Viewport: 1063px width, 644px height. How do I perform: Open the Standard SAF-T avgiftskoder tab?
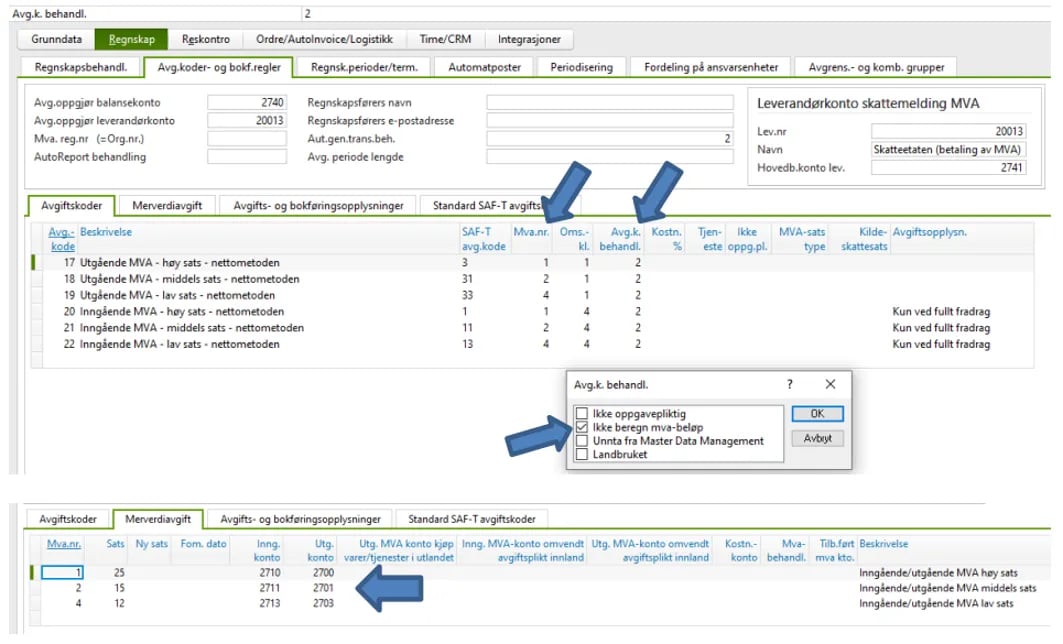(x=471, y=519)
